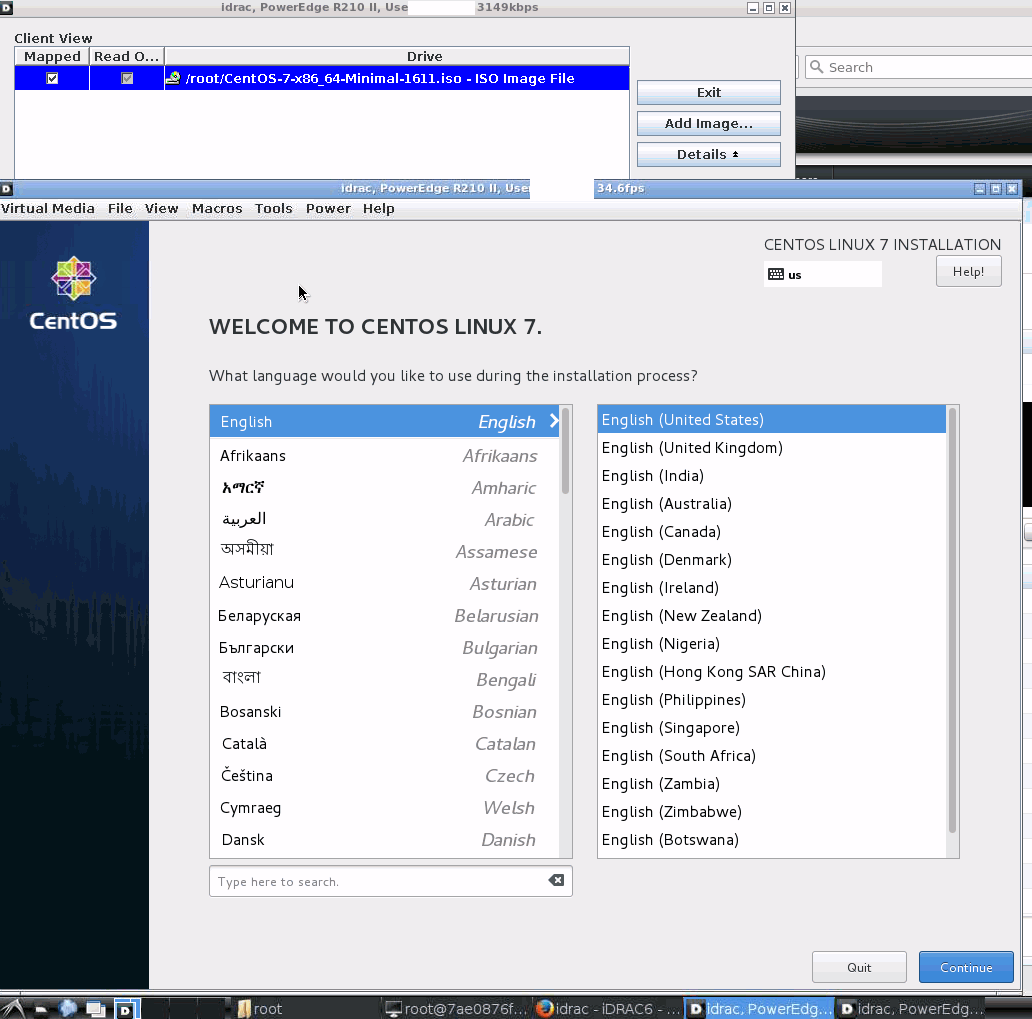The width and height of the screenshot is (1032, 1019).
Task: Select Amharic language
Action: [x=384, y=488]
